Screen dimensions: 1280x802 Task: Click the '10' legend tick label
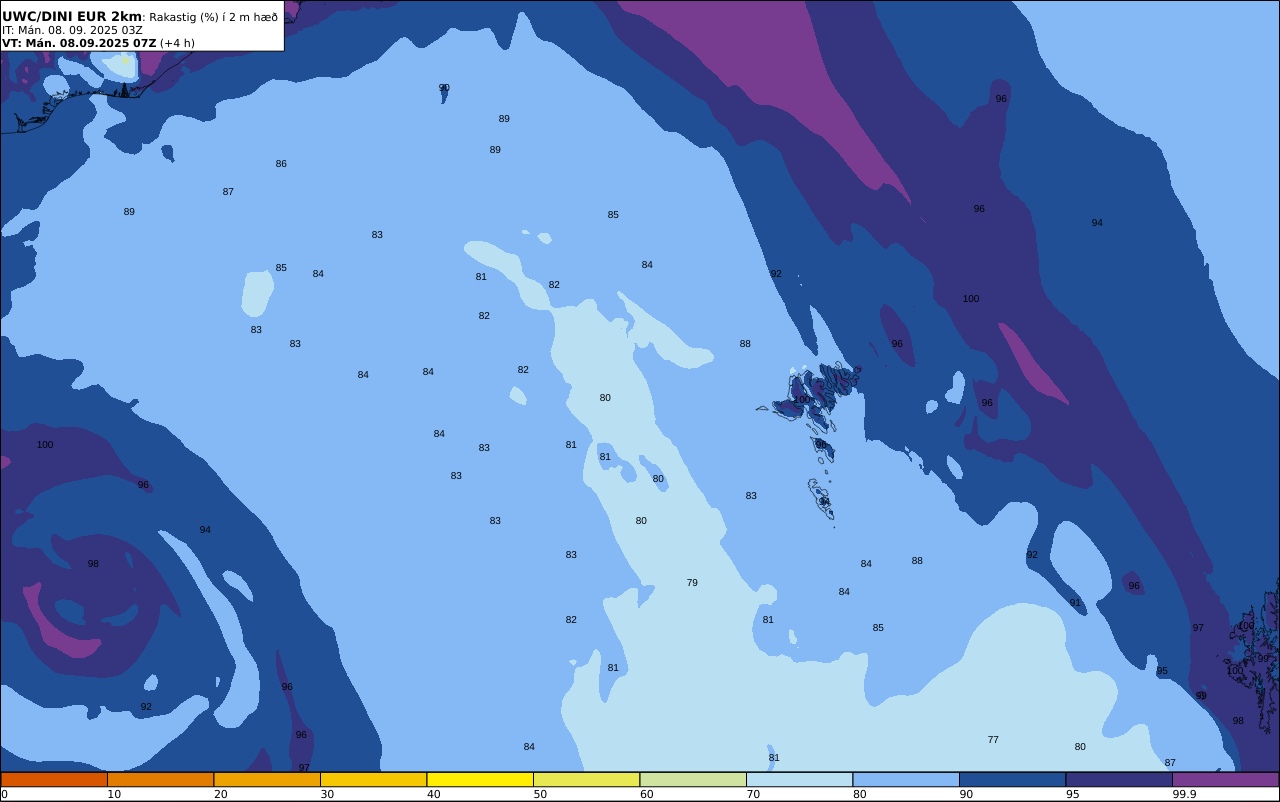coord(114,794)
